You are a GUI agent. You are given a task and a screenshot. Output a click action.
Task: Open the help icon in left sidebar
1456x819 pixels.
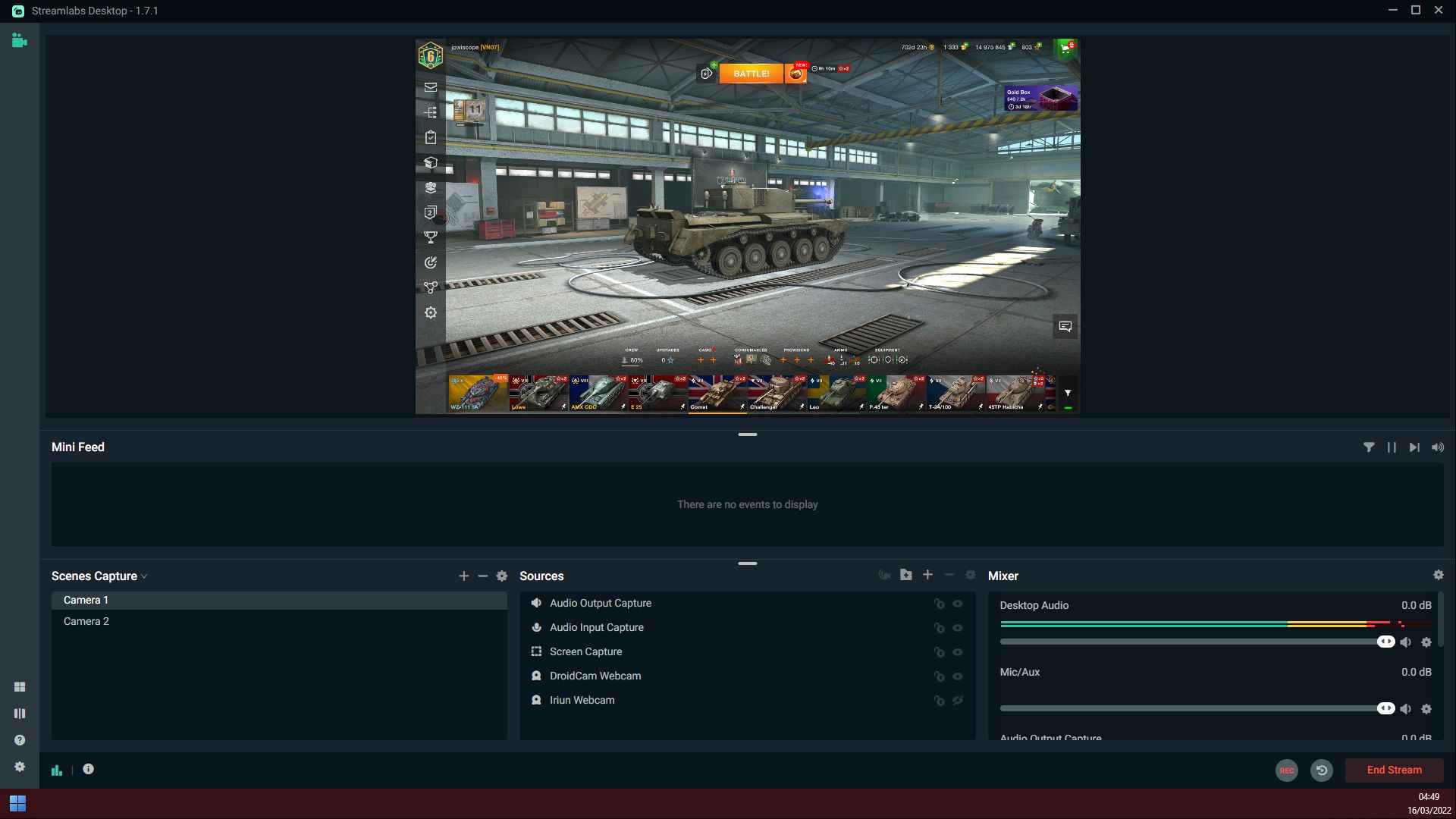click(20, 740)
